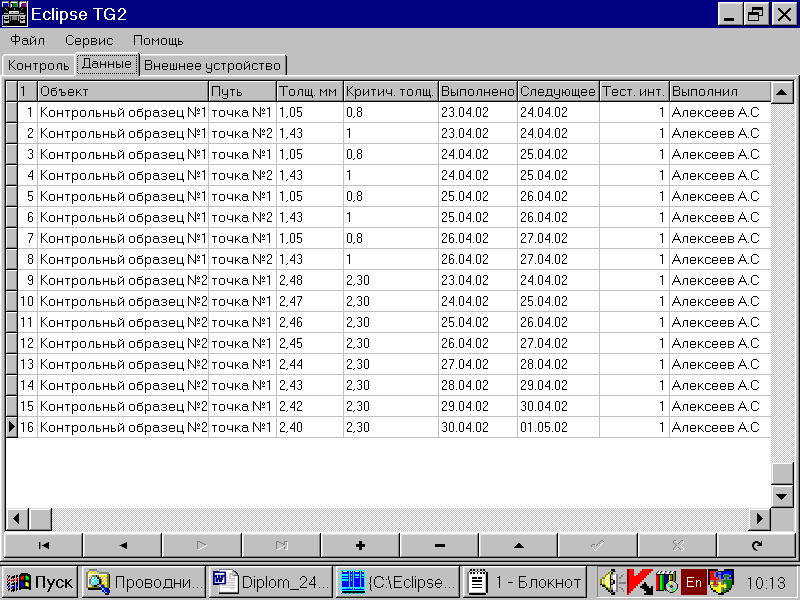The width and height of the screenshot is (800, 600).
Task: Open the Блокнот taskbar window
Action: click(x=526, y=581)
